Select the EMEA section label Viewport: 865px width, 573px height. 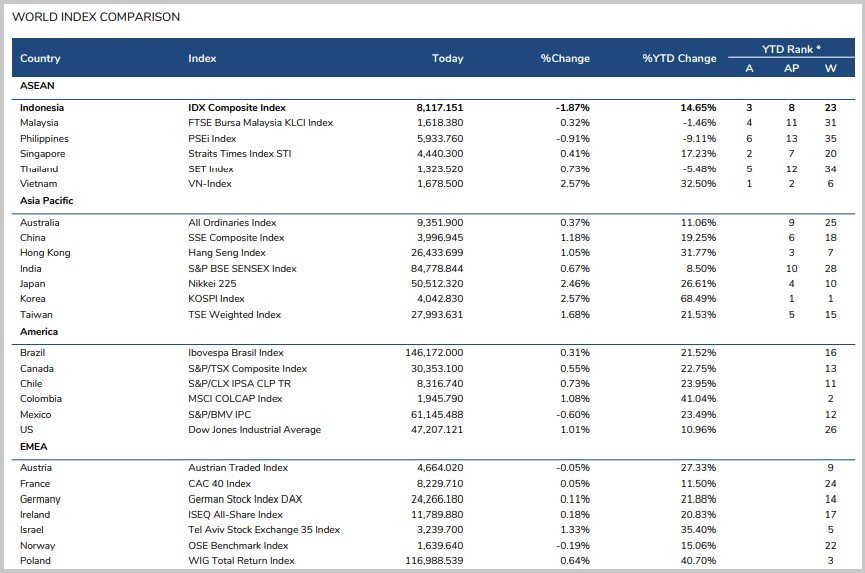(34, 446)
